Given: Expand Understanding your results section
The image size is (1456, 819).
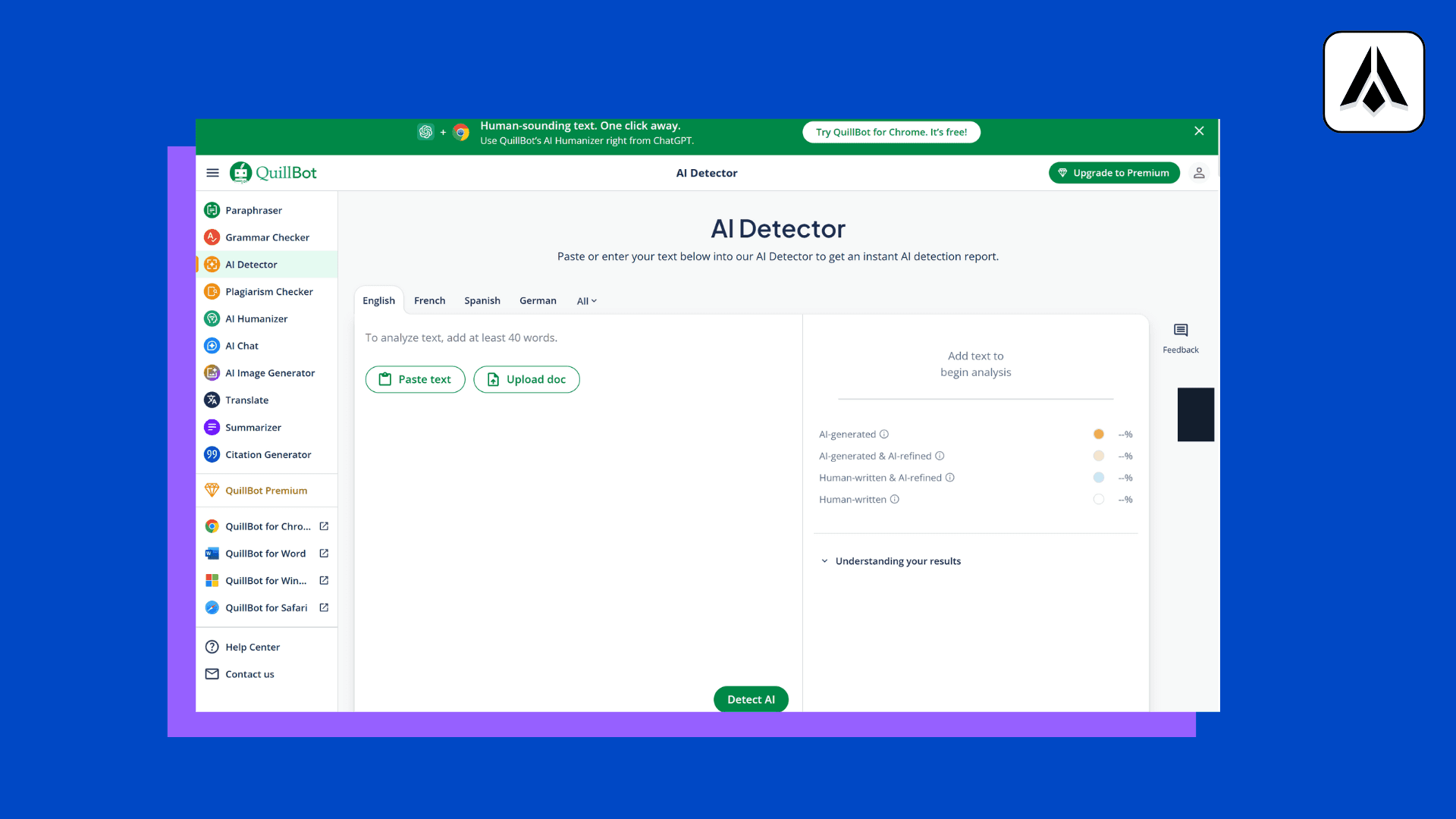Looking at the screenshot, I should coord(898,561).
